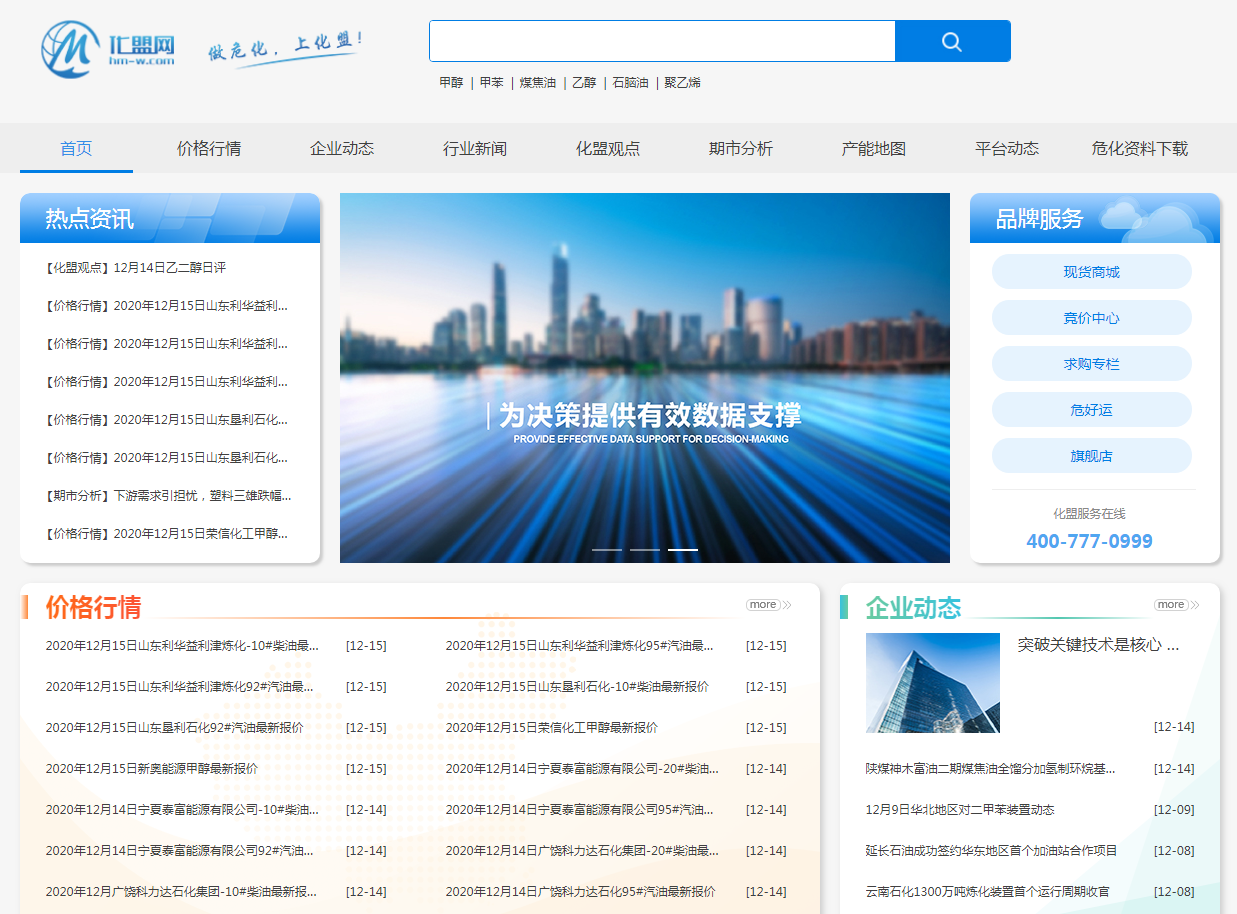The width and height of the screenshot is (1237, 914).
Task: Expand the more link in 企业动态 section
Action: (x=1173, y=604)
